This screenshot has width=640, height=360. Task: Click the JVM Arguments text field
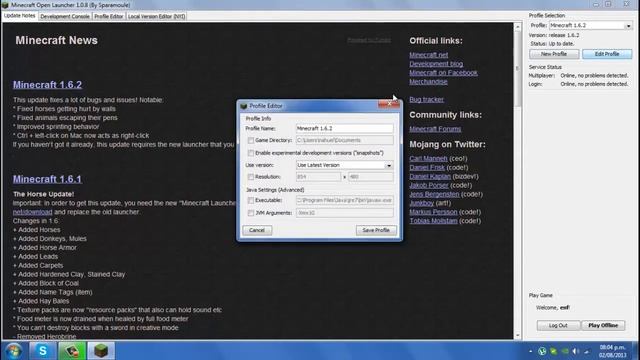point(344,213)
